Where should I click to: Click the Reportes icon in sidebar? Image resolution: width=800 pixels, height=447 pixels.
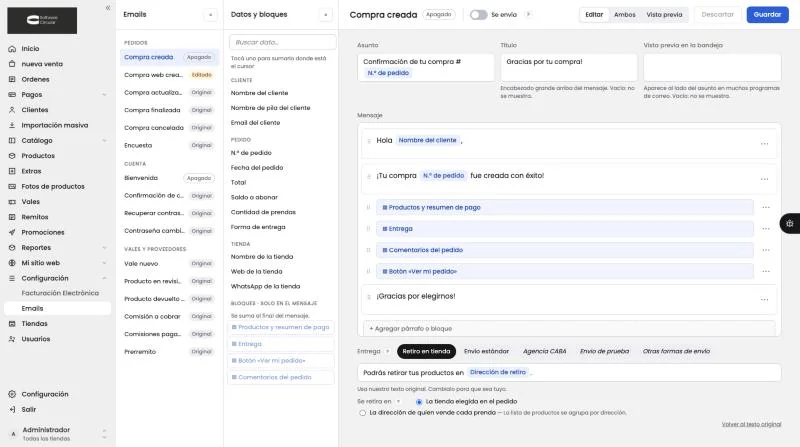[x=12, y=247]
